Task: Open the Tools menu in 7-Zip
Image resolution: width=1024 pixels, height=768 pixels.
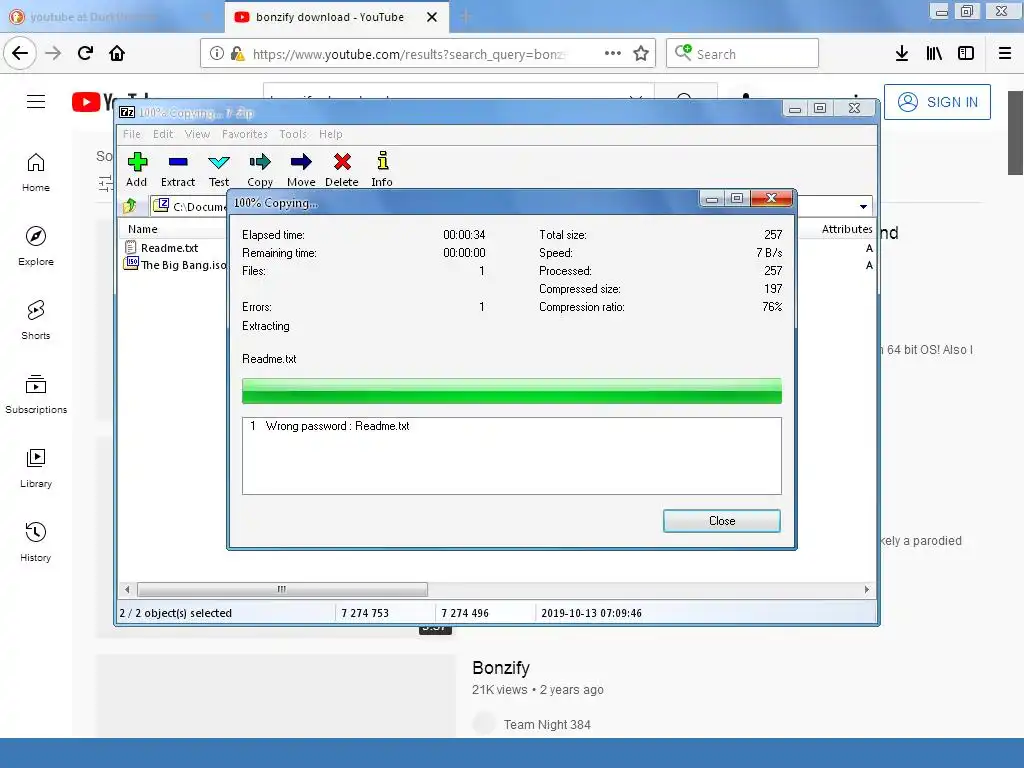Action: point(293,134)
